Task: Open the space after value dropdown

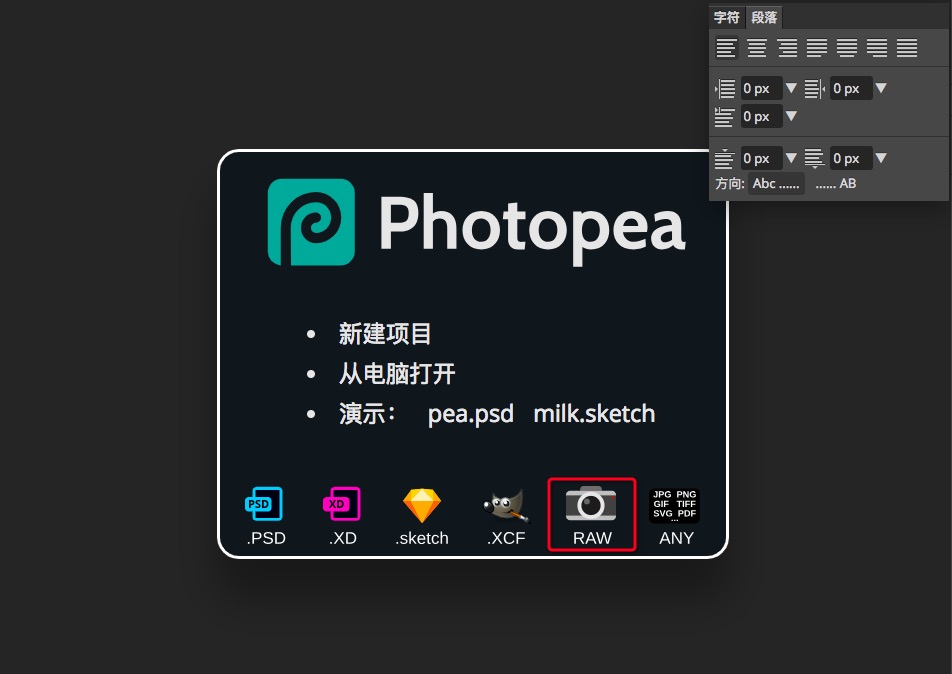Action: 881,158
